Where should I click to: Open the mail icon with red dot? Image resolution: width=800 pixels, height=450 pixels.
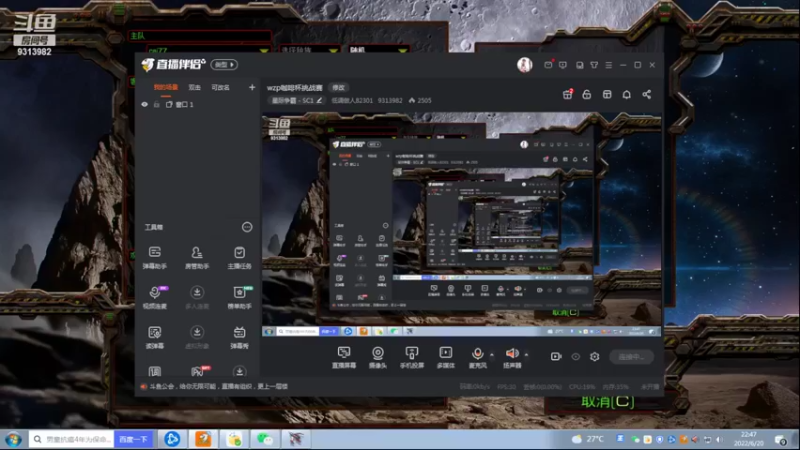point(548,65)
